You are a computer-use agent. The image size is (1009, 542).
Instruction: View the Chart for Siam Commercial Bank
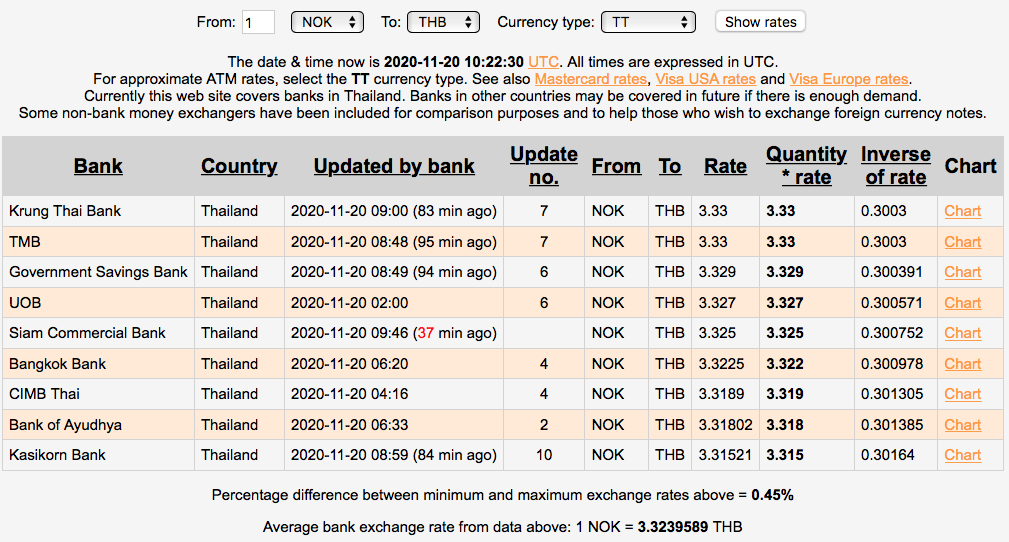962,333
